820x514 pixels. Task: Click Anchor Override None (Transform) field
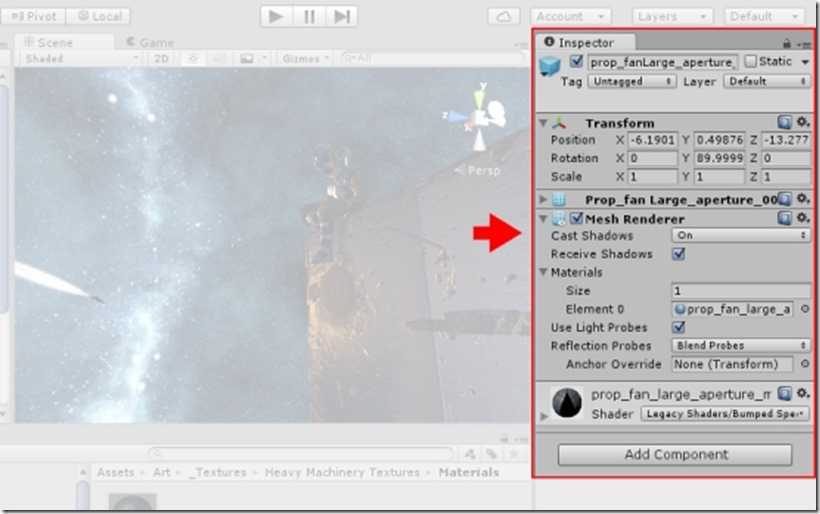pos(733,364)
